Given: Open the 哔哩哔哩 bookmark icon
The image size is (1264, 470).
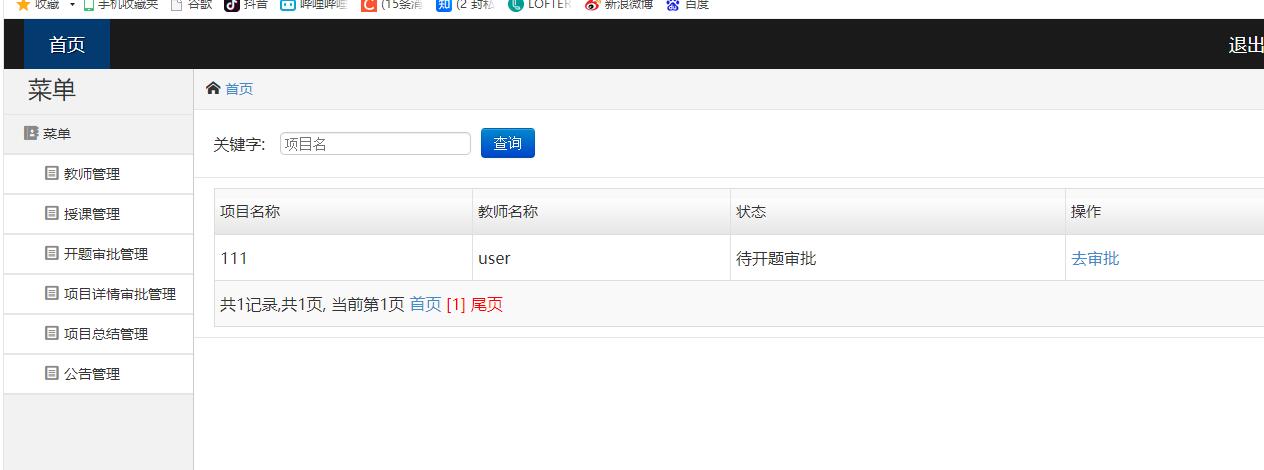Looking at the screenshot, I should pyautogui.click(x=288, y=5).
